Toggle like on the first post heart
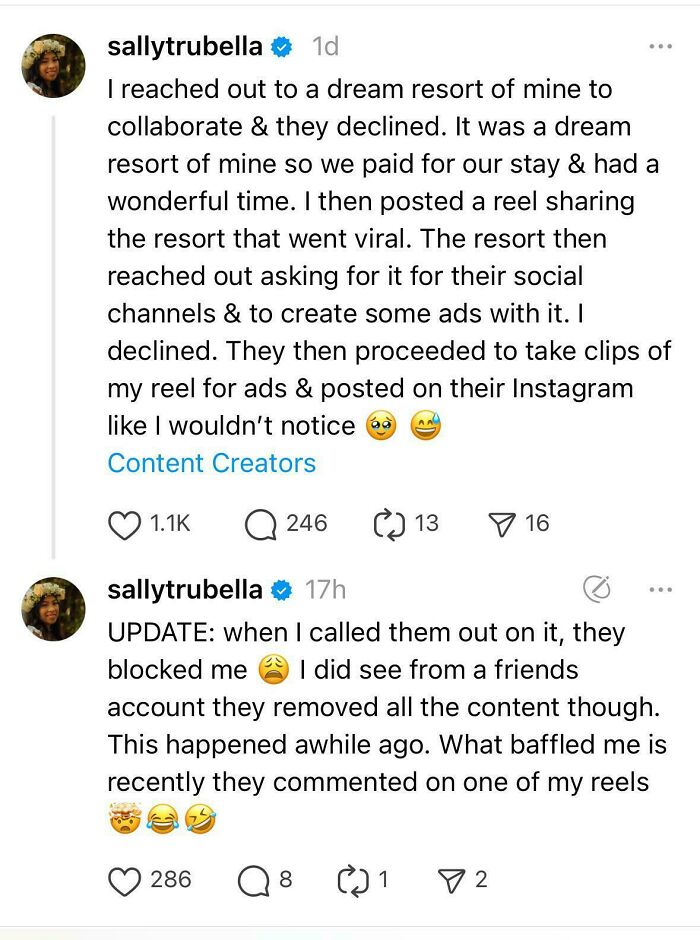 [124, 522]
